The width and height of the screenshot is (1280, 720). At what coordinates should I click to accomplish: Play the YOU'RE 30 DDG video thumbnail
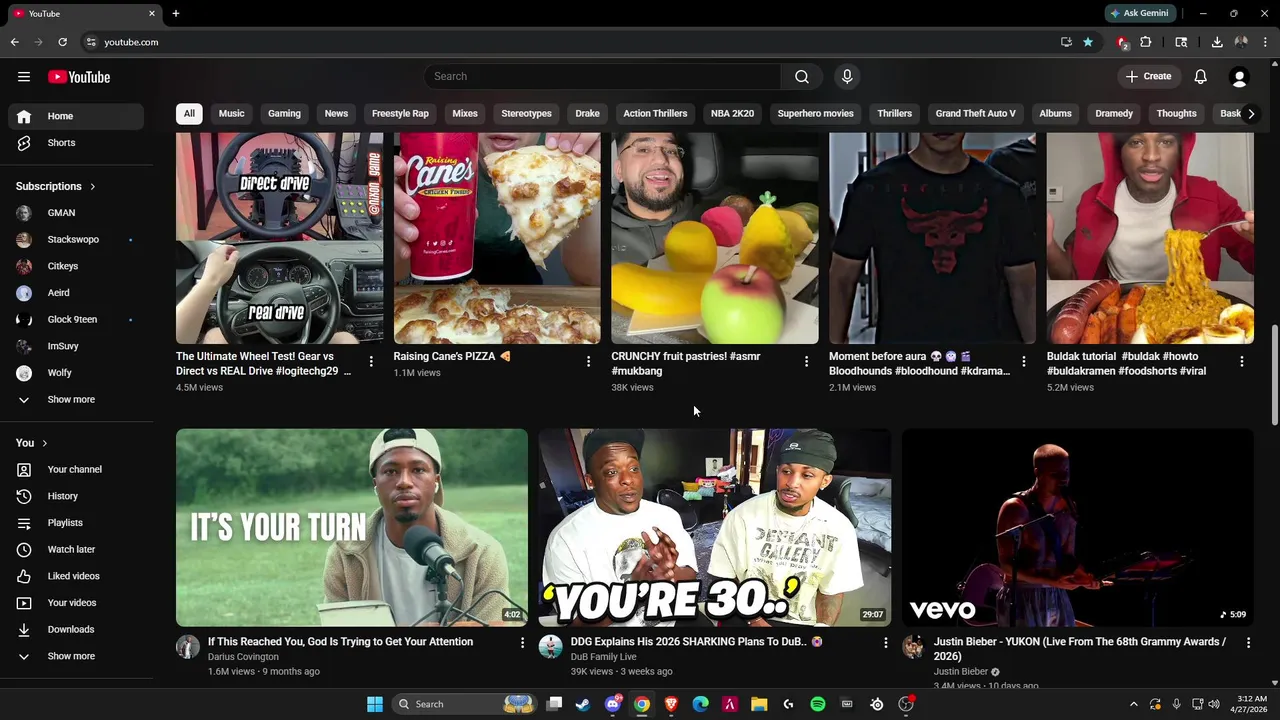tap(715, 528)
